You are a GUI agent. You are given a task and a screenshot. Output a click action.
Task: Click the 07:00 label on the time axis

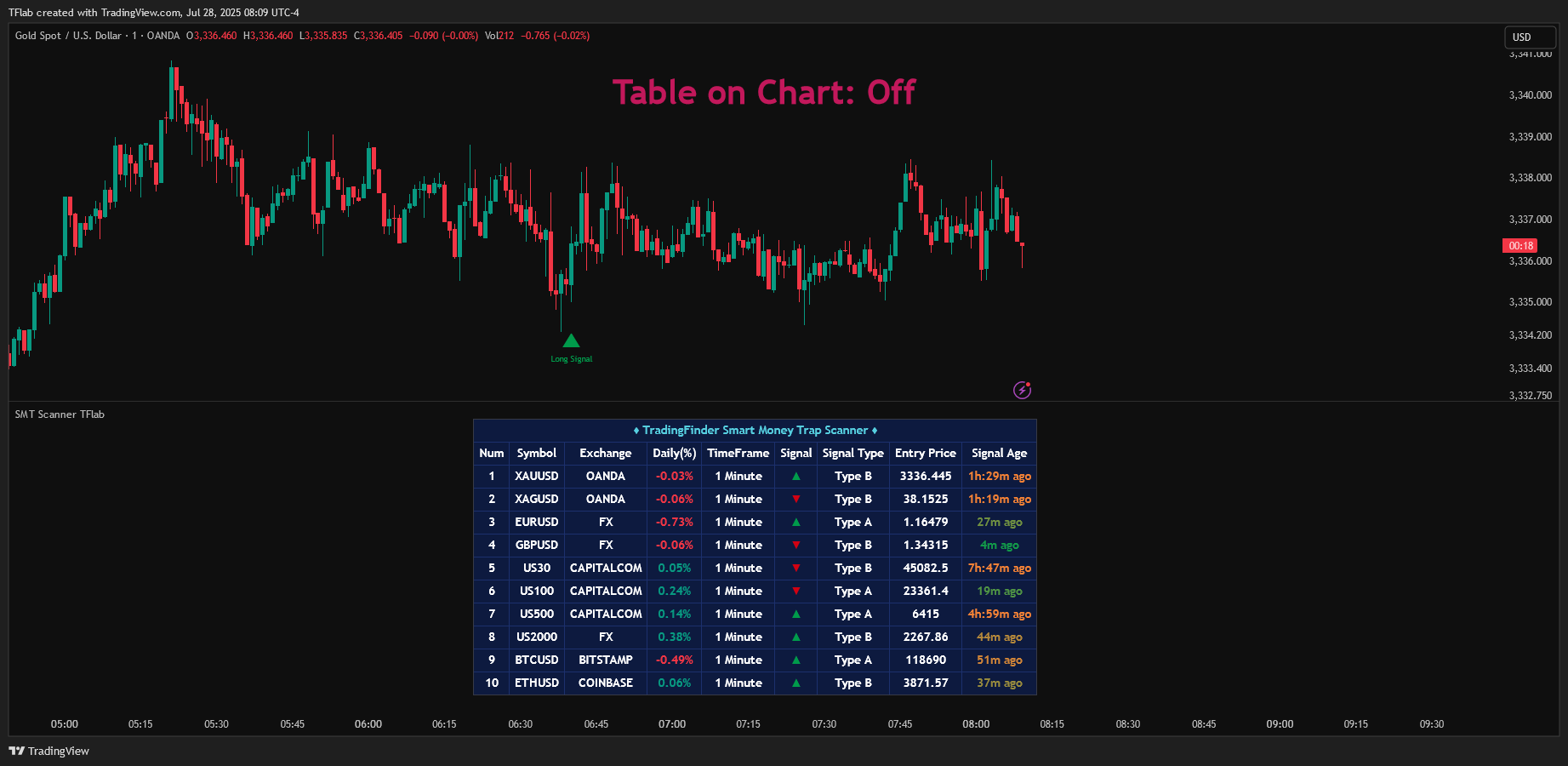(x=672, y=724)
